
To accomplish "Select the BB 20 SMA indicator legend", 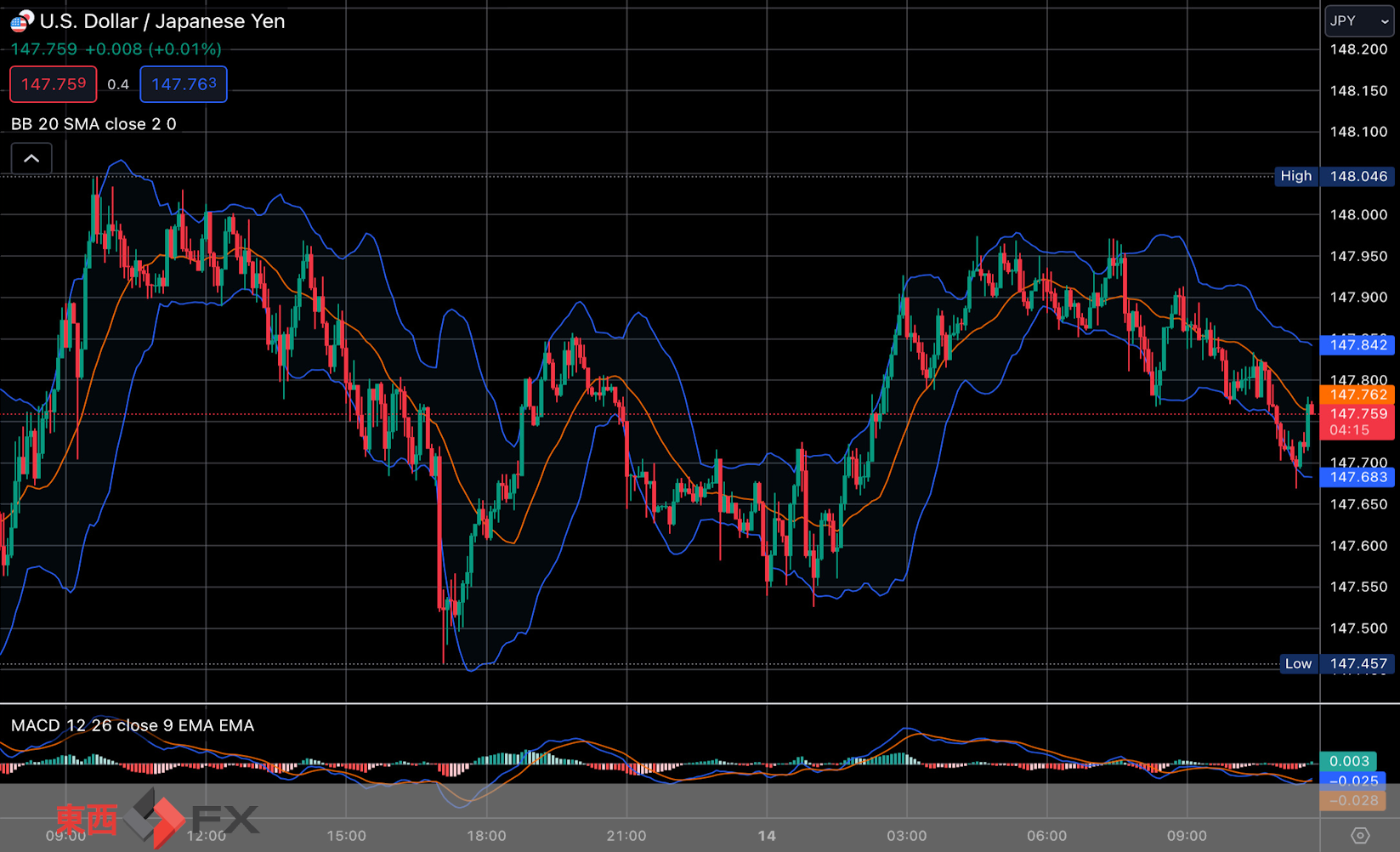I will pos(94,124).
